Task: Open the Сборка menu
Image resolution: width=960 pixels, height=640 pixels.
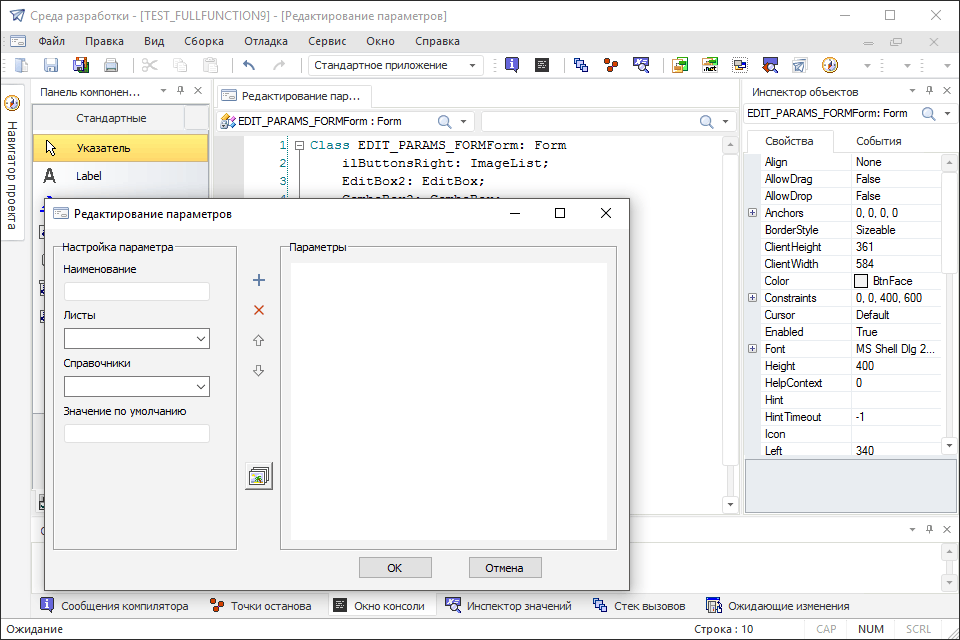Action: tap(204, 41)
